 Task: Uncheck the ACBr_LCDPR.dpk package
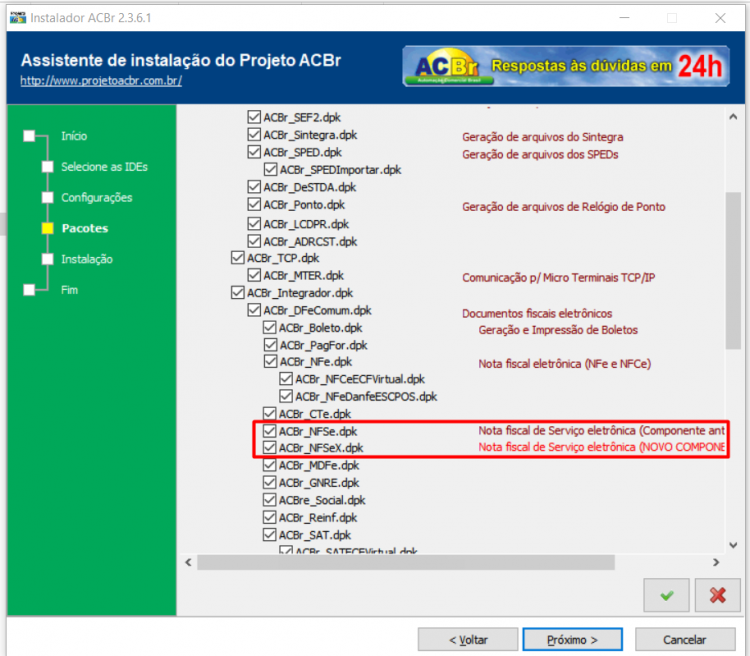pyautogui.click(x=254, y=223)
